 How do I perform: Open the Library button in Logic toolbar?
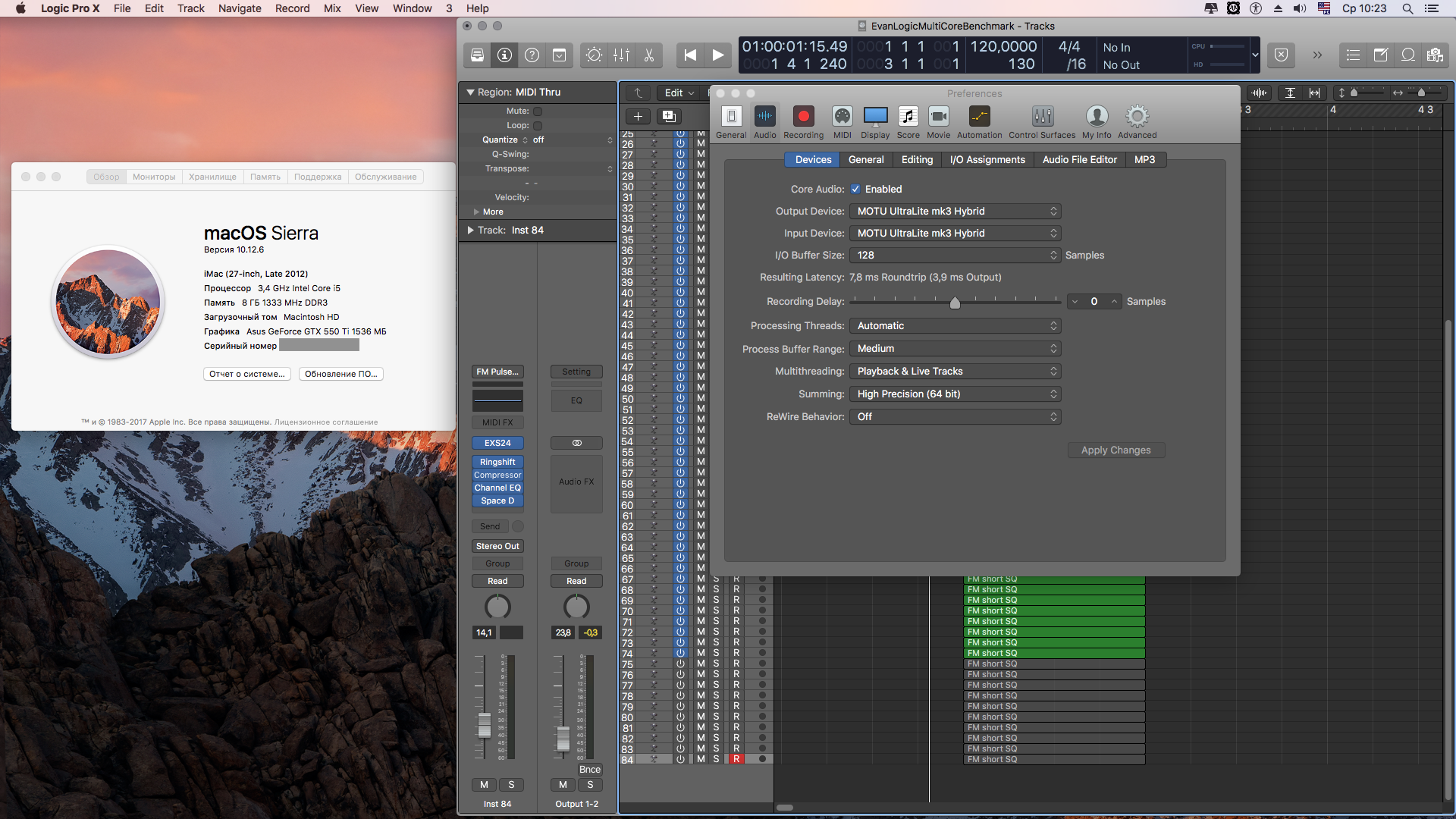477,55
